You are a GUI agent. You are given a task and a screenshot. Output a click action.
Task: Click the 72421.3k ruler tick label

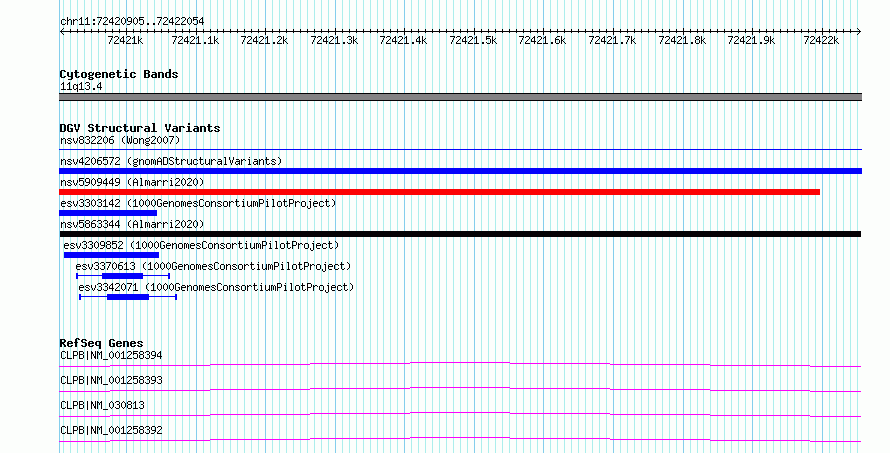334,40
